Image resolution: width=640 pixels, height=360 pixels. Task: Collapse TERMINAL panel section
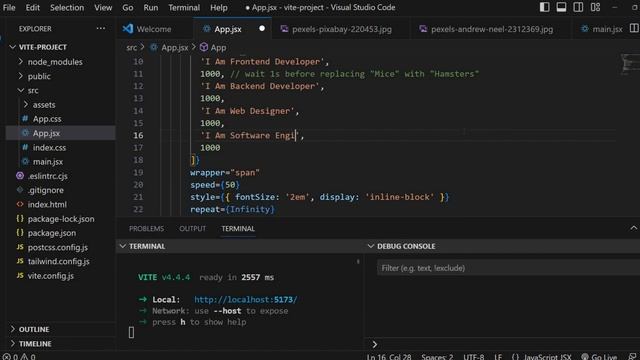point(122,246)
